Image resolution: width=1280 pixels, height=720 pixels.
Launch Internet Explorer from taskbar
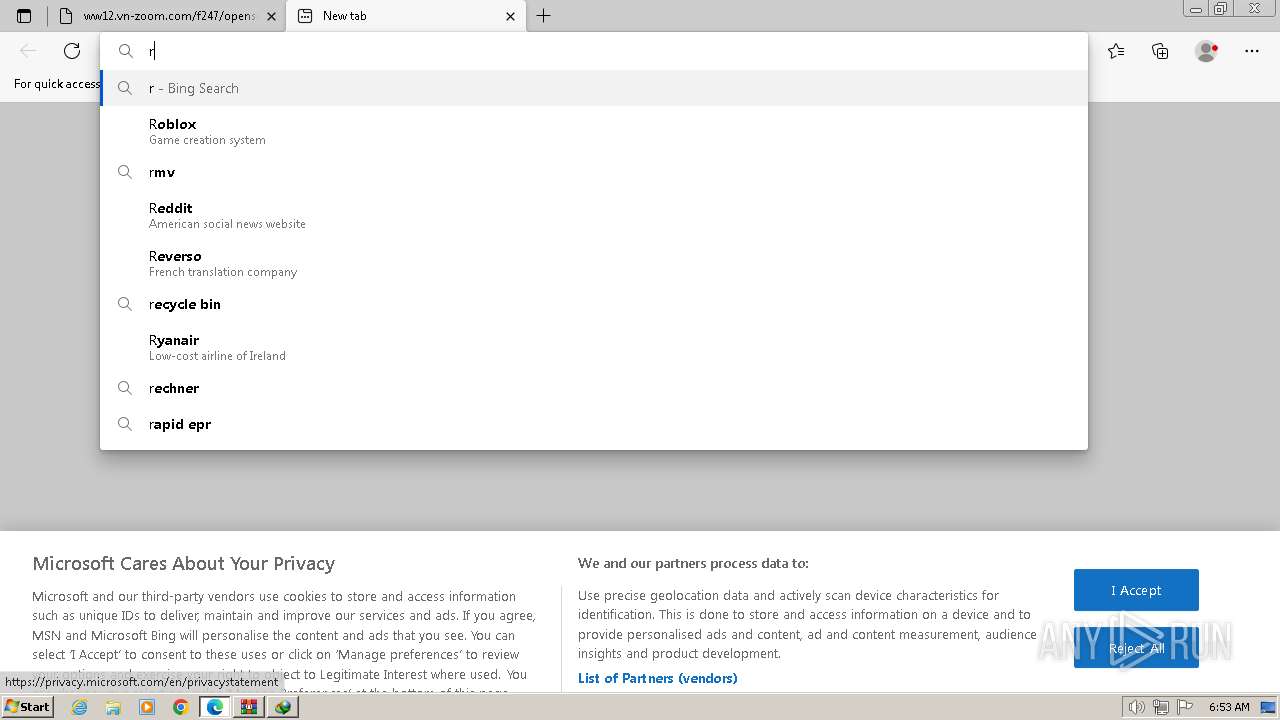point(79,707)
